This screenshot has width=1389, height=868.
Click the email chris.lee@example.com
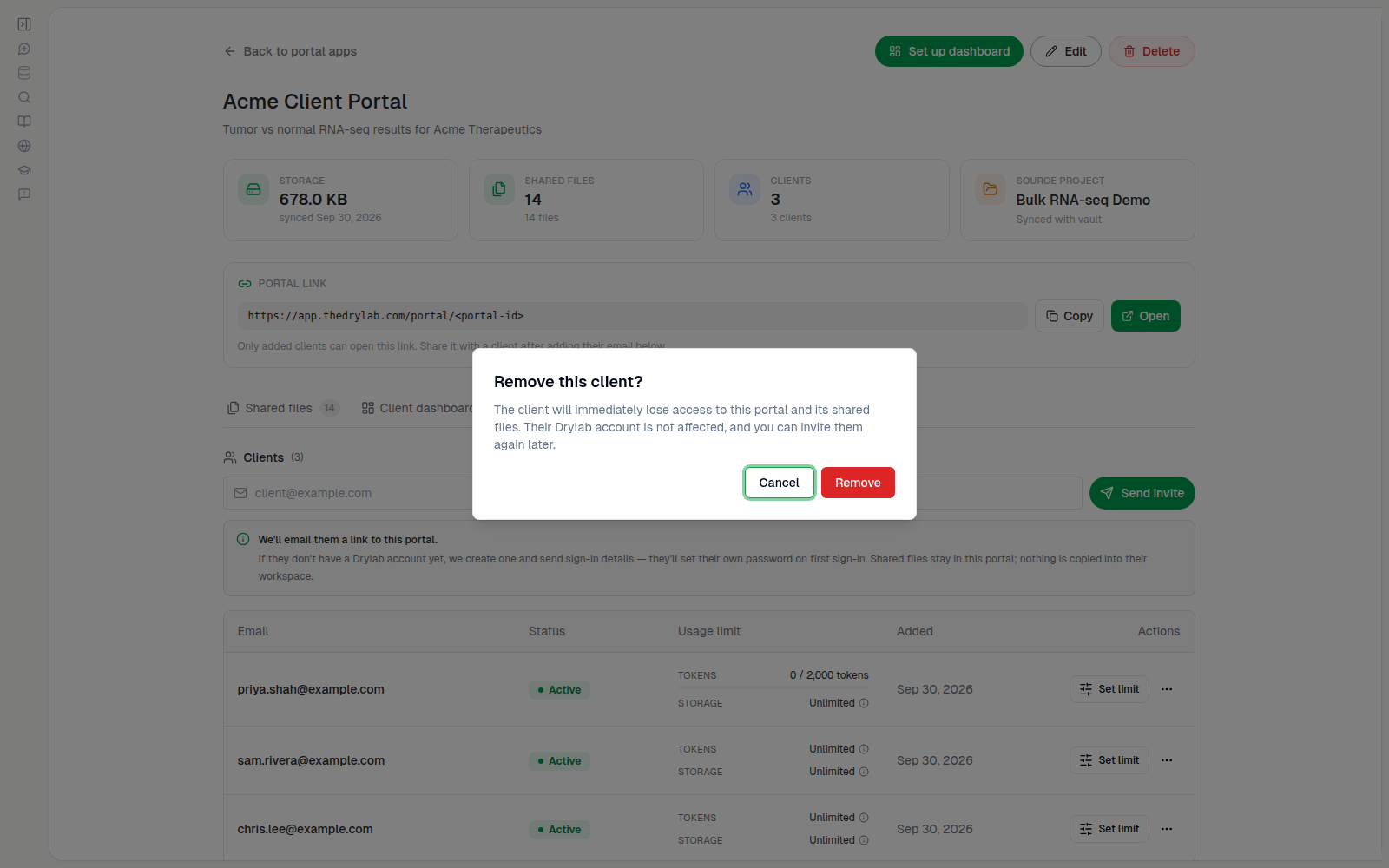(x=306, y=829)
